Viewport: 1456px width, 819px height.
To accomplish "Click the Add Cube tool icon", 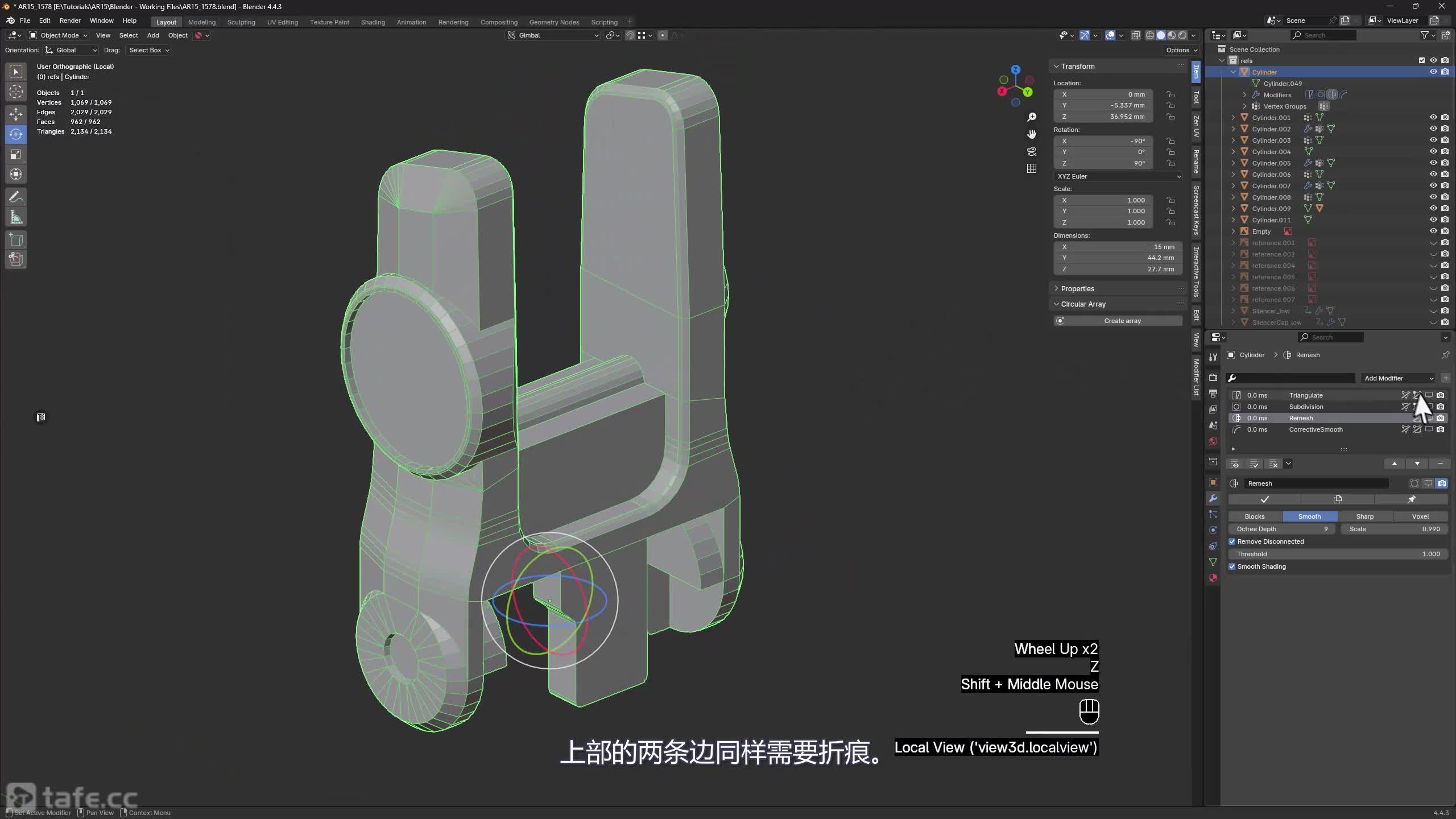I will (16, 239).
